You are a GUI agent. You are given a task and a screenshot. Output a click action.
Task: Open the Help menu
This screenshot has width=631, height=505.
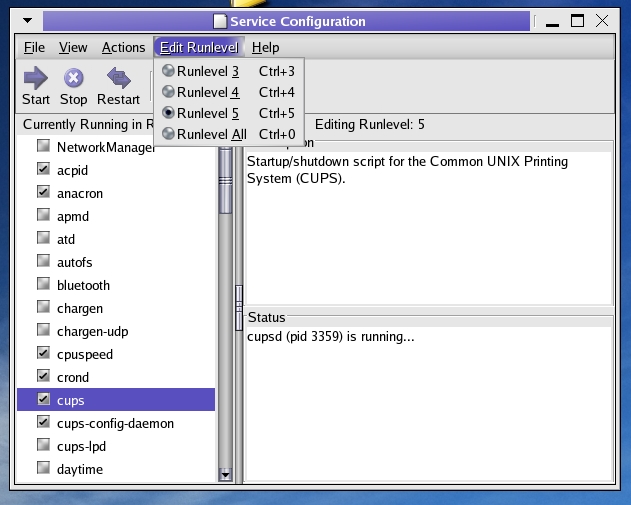(265, 47)
